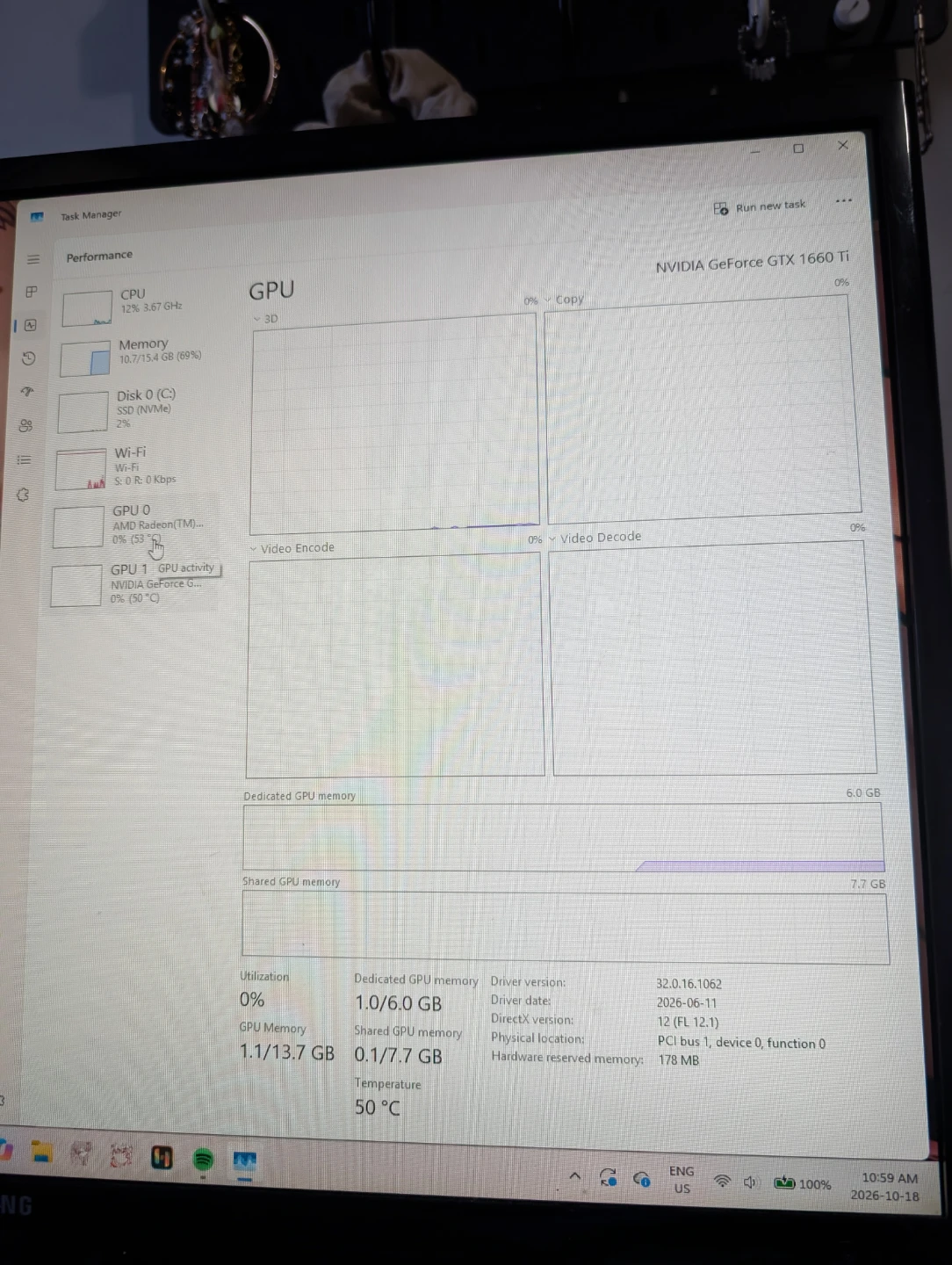Image resolution: width=952 pixels, height=1265 pixels.
Task: Open the Details page icon
Action: click(24, 459)
